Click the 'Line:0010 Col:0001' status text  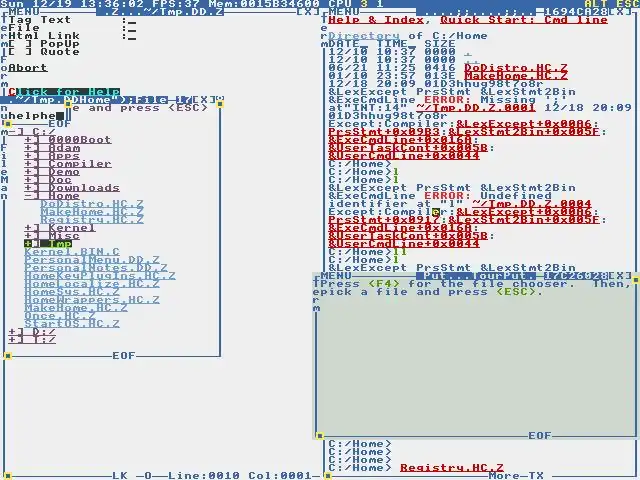tap(240, 476)
